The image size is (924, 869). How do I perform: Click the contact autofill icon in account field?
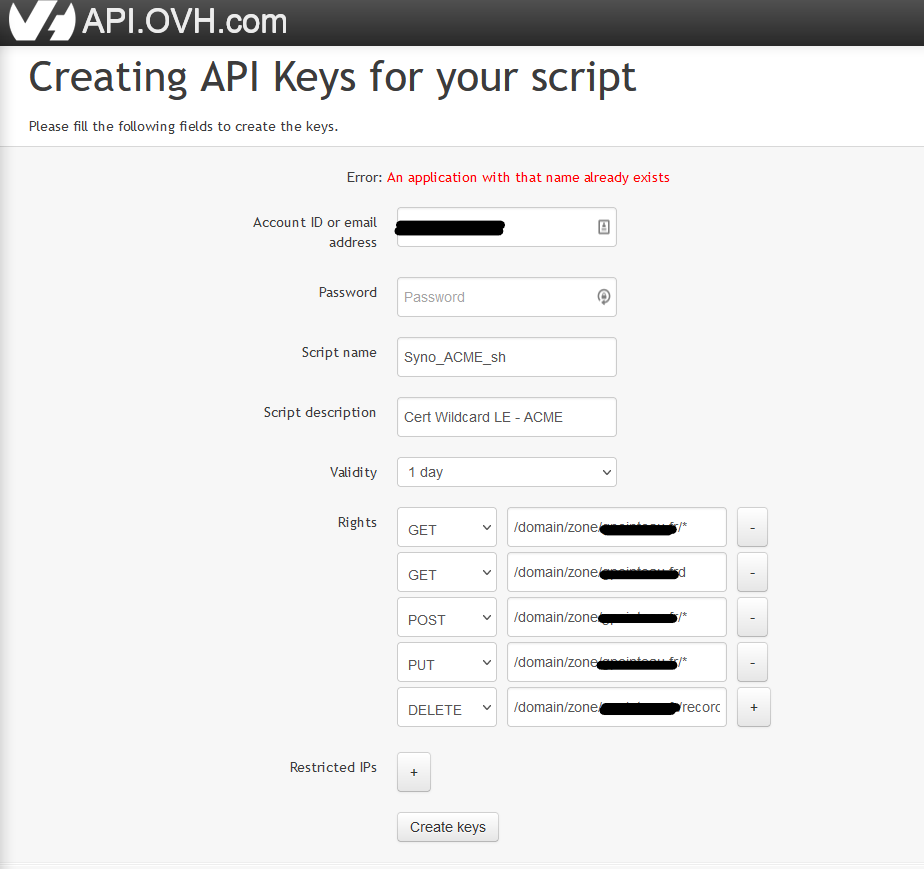pyautogui.click(x=603, y=227)
